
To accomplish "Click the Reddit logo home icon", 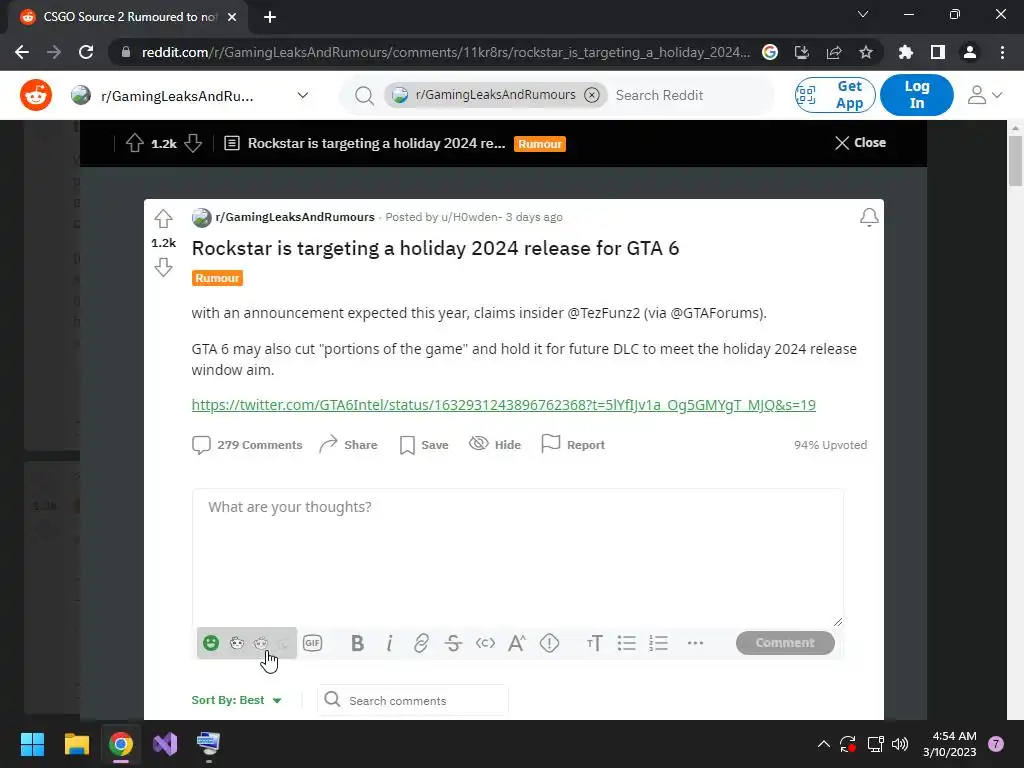I will point(36,95).
